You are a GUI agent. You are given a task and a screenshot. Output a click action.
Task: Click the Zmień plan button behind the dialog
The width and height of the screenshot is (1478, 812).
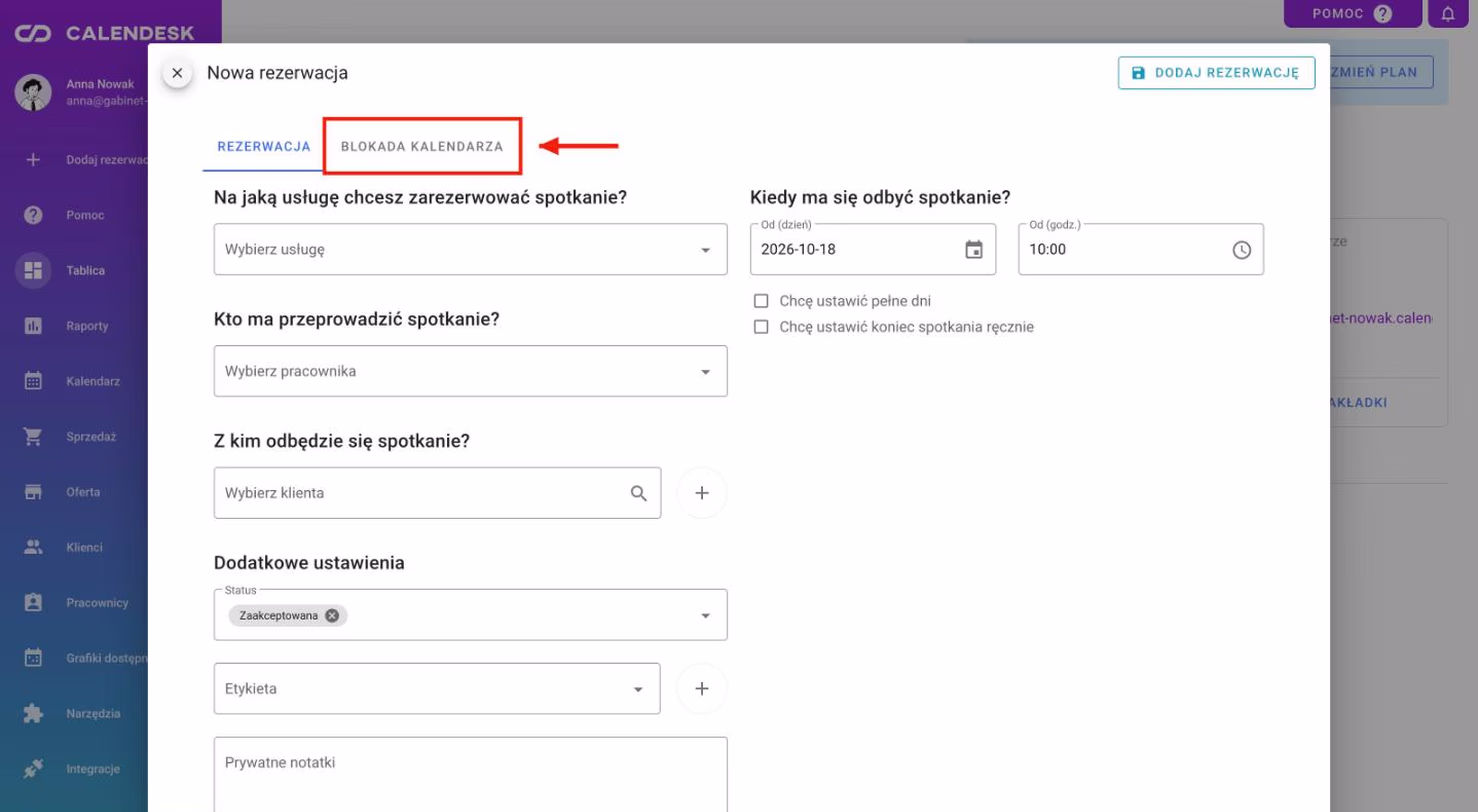point(1382,73)
